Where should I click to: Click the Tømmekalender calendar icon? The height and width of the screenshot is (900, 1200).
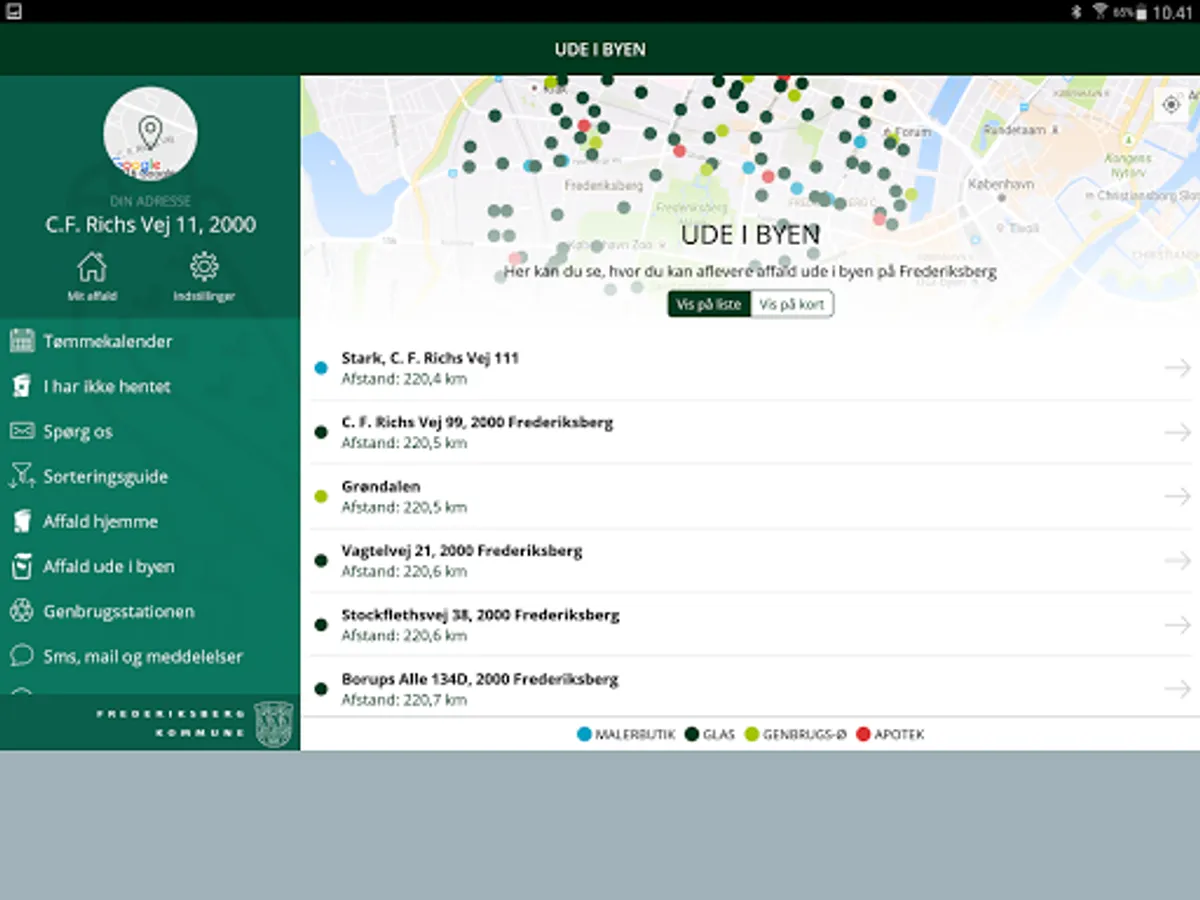[x=22, y=341]
